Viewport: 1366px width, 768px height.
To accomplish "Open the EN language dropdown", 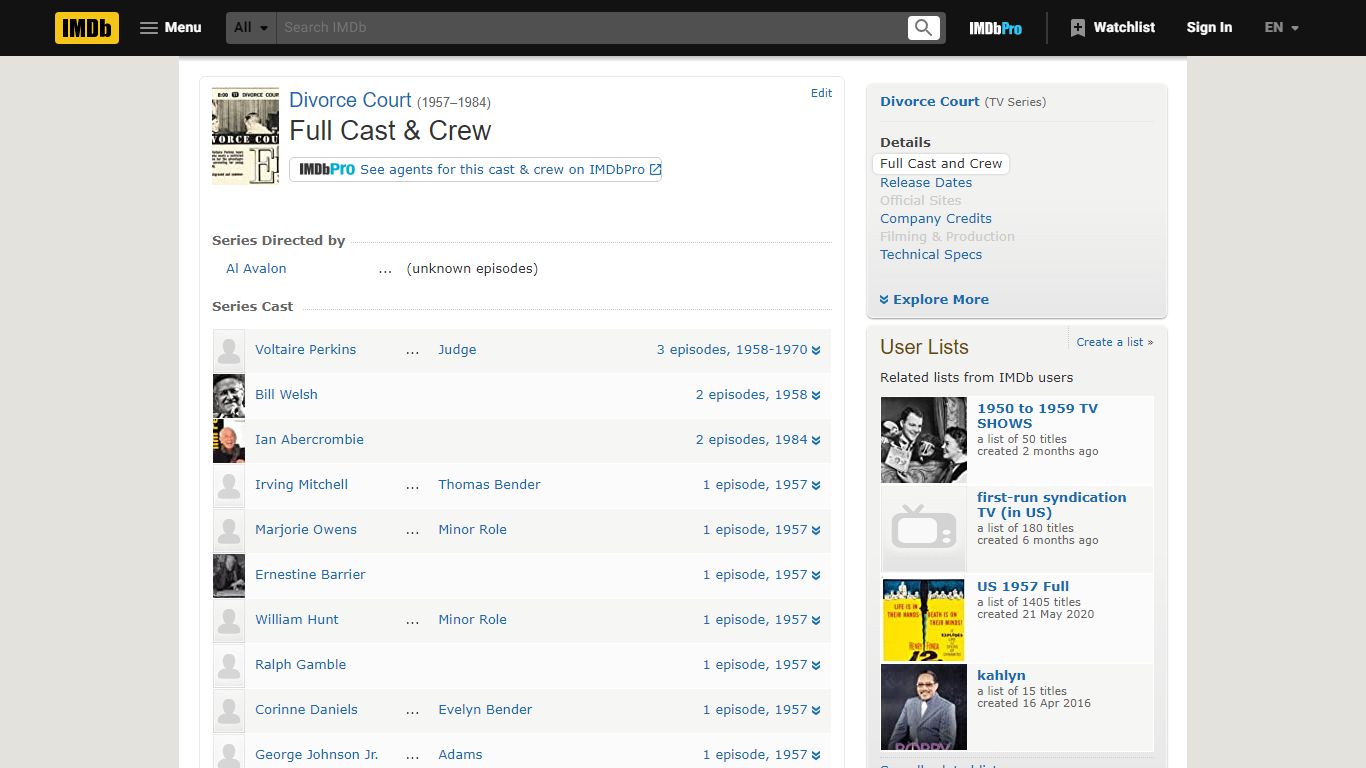I will point(1281,28).
